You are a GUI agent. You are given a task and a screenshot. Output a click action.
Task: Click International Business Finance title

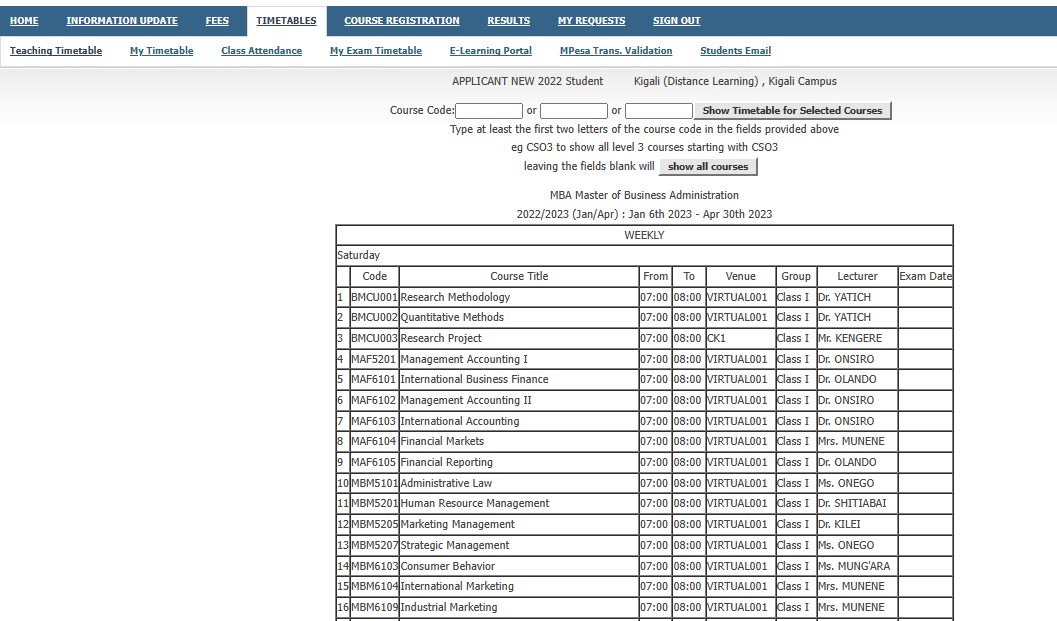pyautogui.click(x=475, y=380)
